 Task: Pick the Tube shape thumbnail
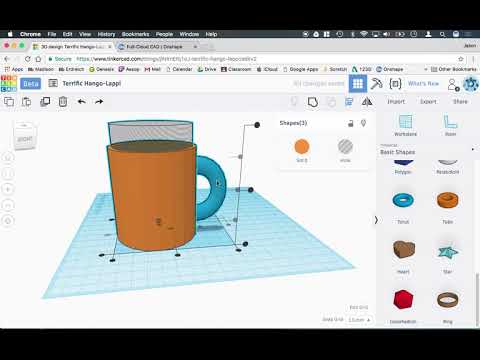pyautogui.click(x=448, y=200)
